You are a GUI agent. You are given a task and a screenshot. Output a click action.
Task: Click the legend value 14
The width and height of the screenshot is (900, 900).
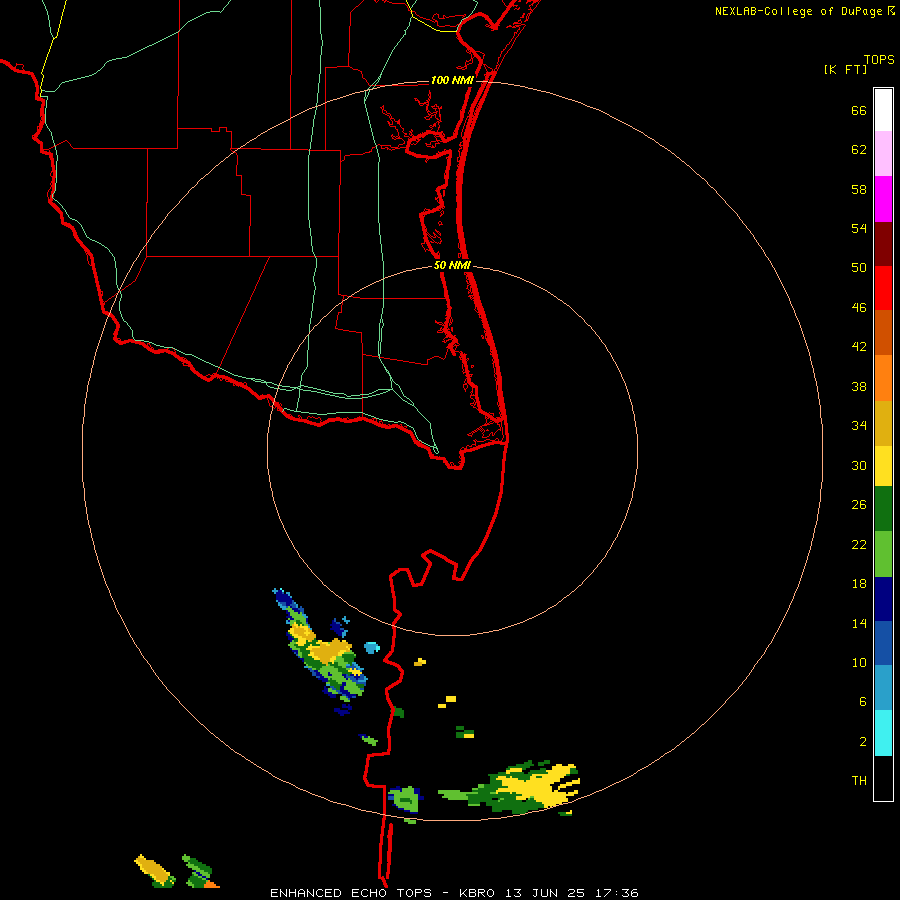[x=859, y=623]
